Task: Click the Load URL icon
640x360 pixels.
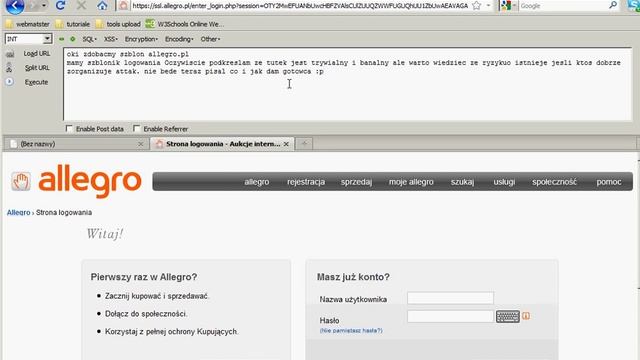Action: click(x=10, y=54)
